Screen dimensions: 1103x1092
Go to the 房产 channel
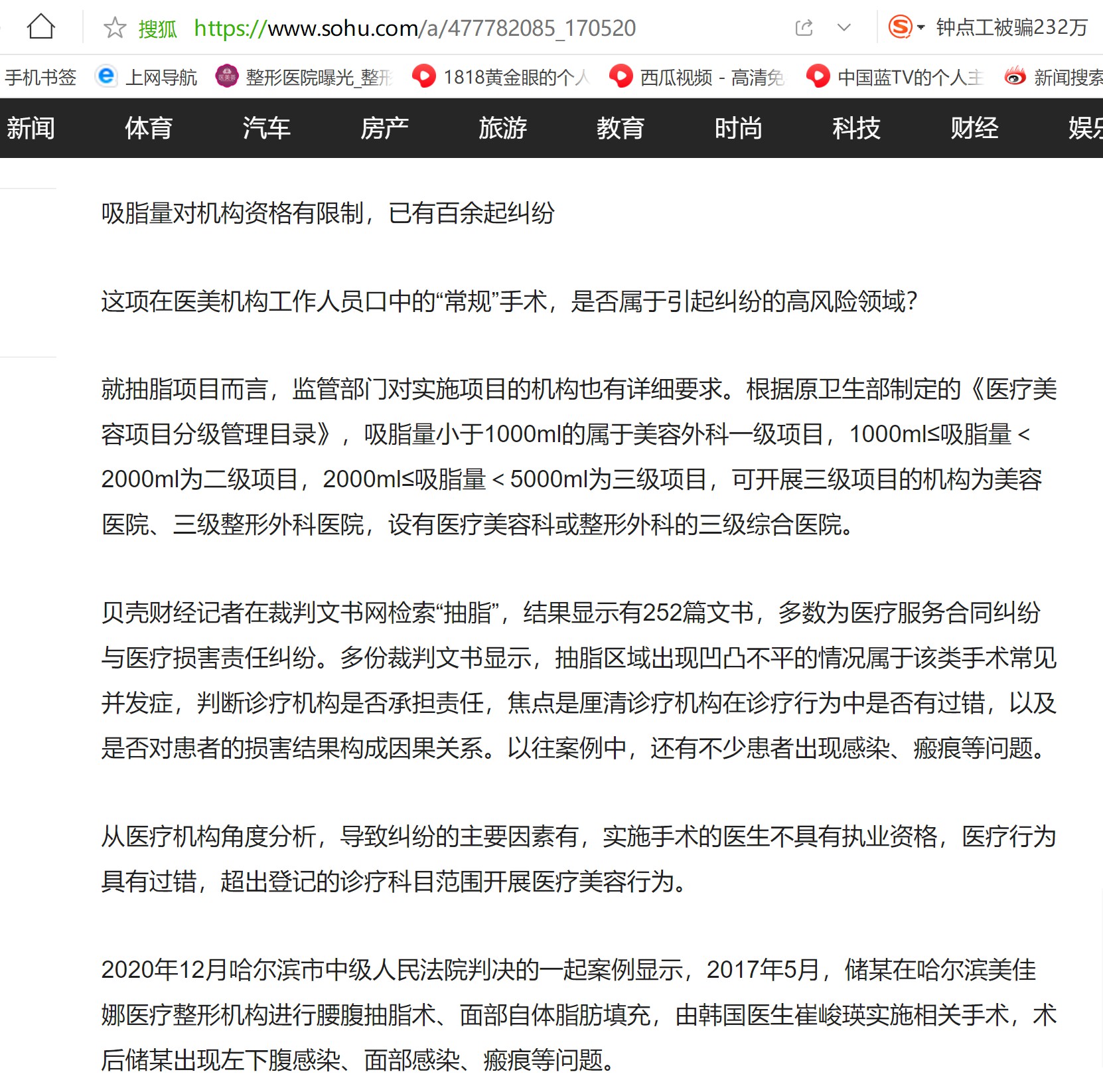coord(384,128)
